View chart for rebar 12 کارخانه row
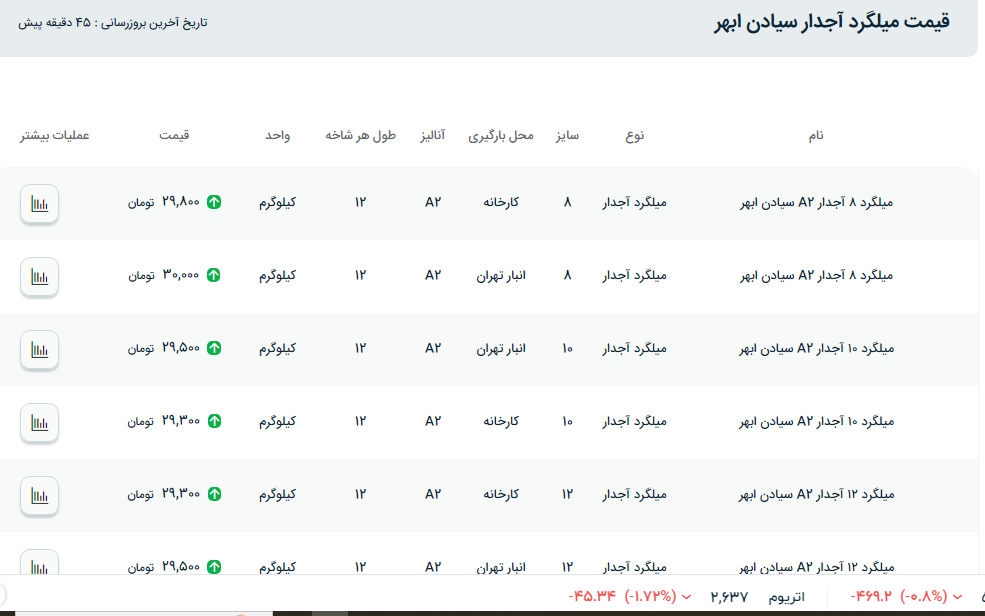985x616 pixels. tap(39, 495)
